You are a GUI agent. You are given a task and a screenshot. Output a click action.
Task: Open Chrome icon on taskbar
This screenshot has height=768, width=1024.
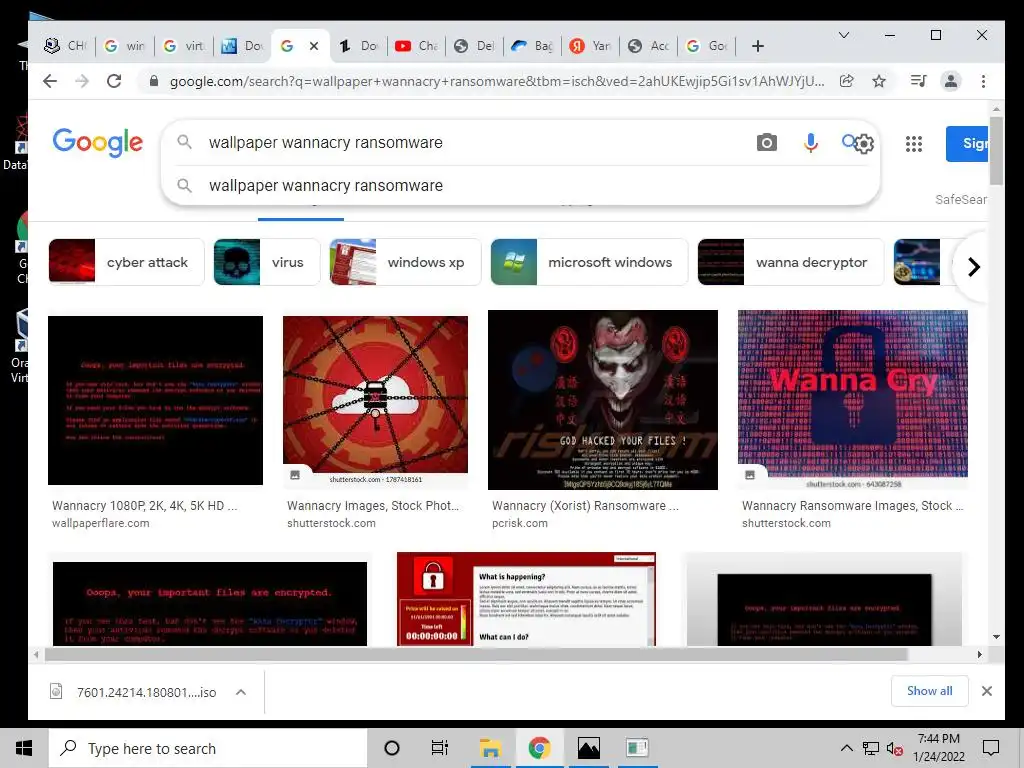pyautogui.click(x=539, y=748)
